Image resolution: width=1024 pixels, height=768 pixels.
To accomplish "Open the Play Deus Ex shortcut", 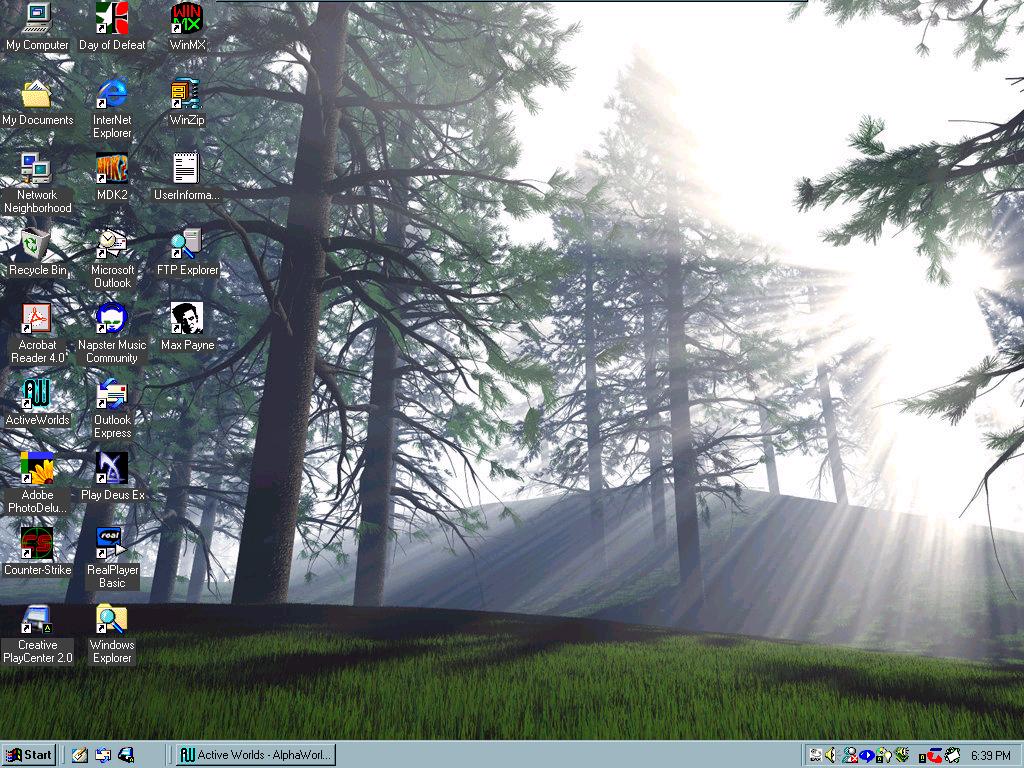I will coord(112,470).
